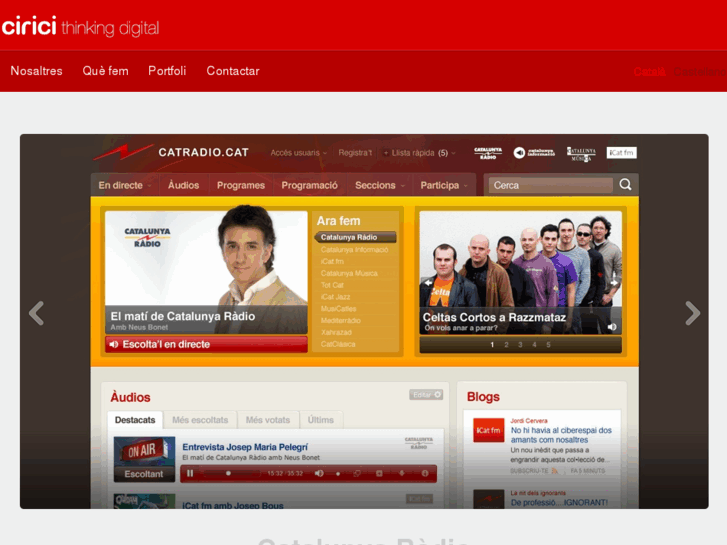Click speaker icon on Celtas Cortos caption

coord(612,327)
